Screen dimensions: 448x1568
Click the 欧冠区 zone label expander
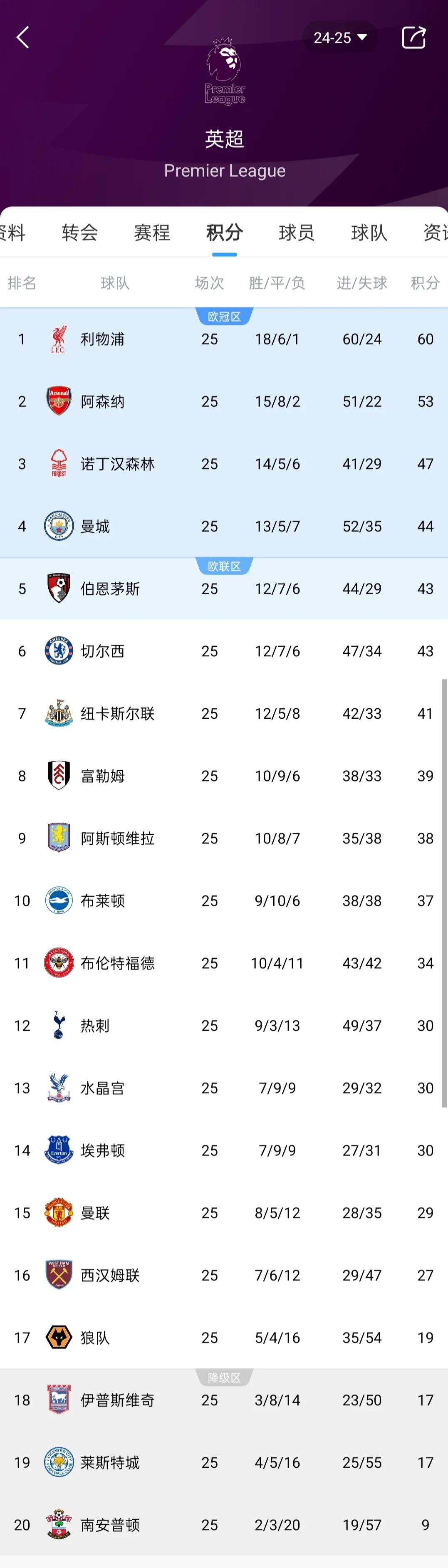224,315
